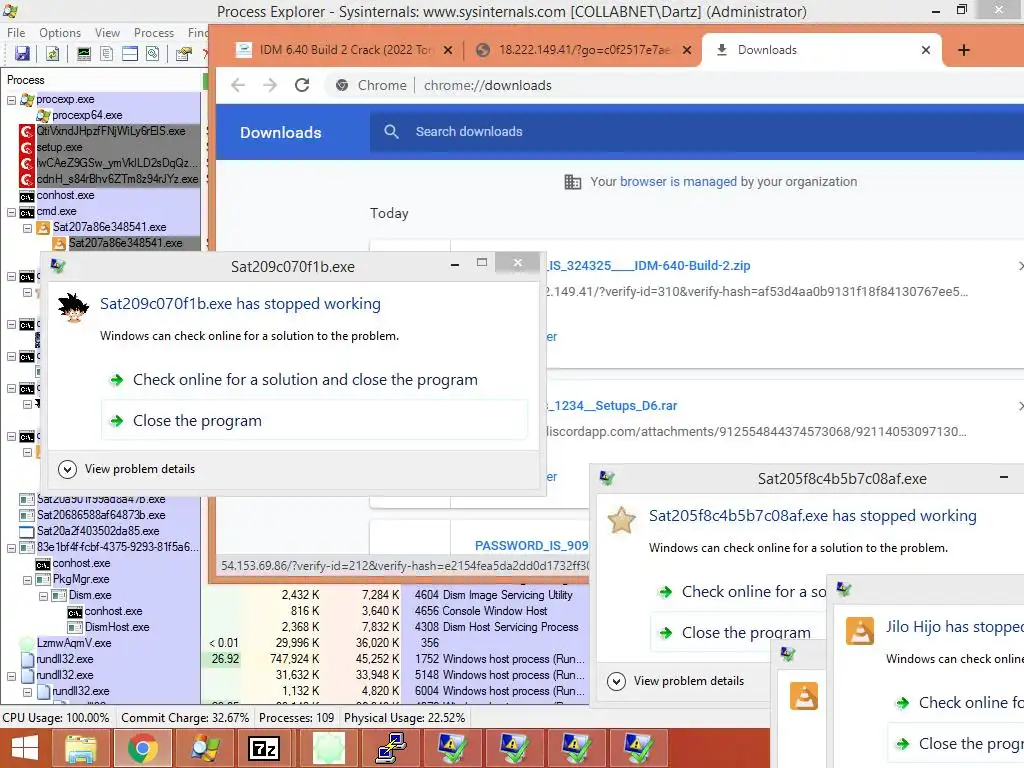
Task: Click Chrome's reload page icon
Action: pos(302,85)
